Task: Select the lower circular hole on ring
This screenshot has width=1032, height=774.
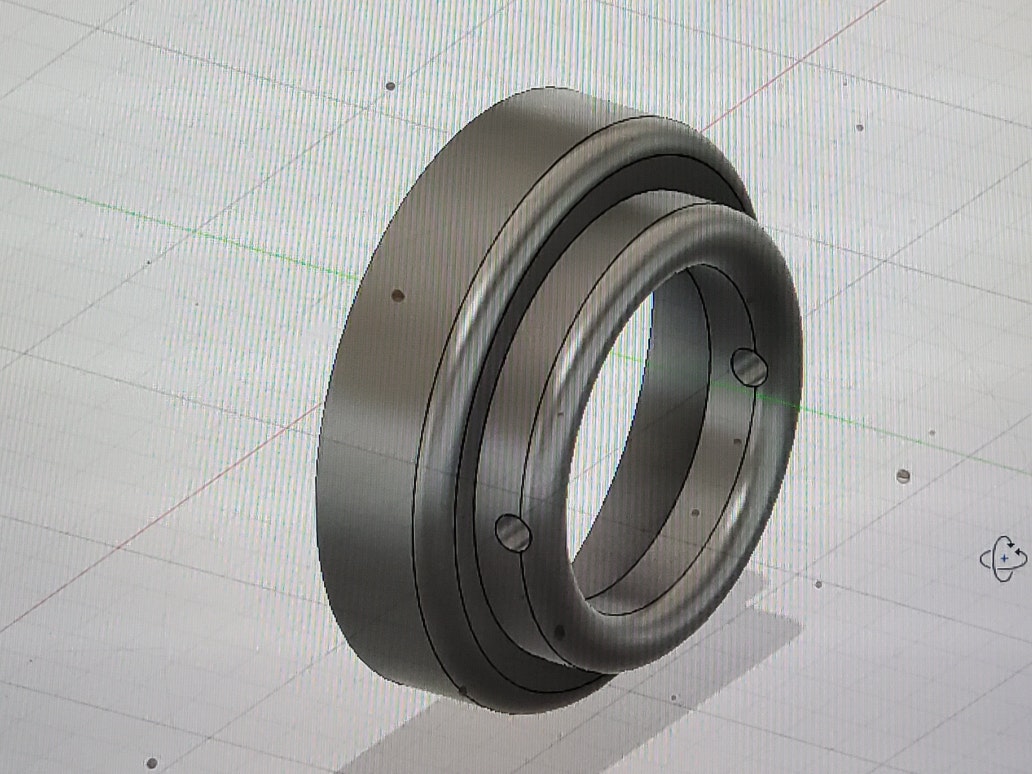Action: coord(513,533)
